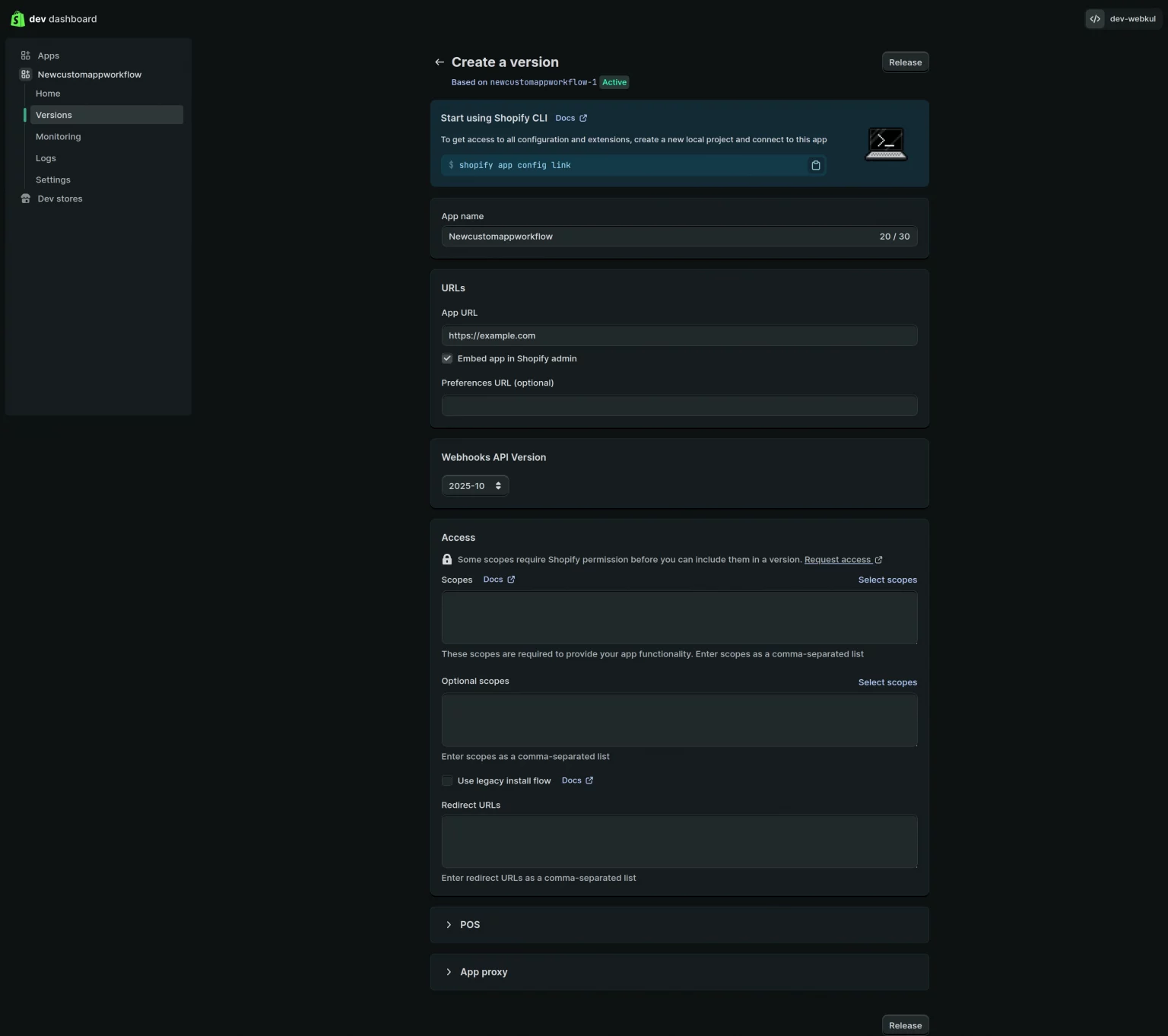This screenshot has width=1168, height=1036.
Task: Open the dev-webkul account menu
Action: [x=1124, y=19]
